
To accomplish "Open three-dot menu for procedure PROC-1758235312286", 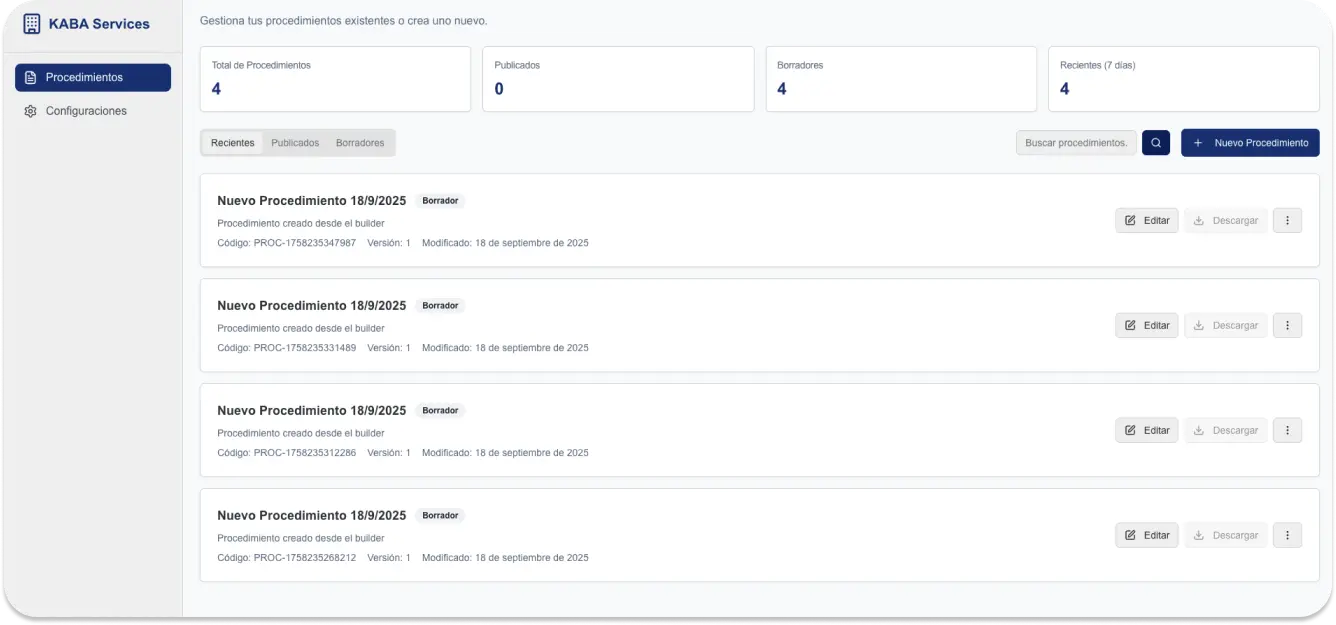I will click(1287, 430).
